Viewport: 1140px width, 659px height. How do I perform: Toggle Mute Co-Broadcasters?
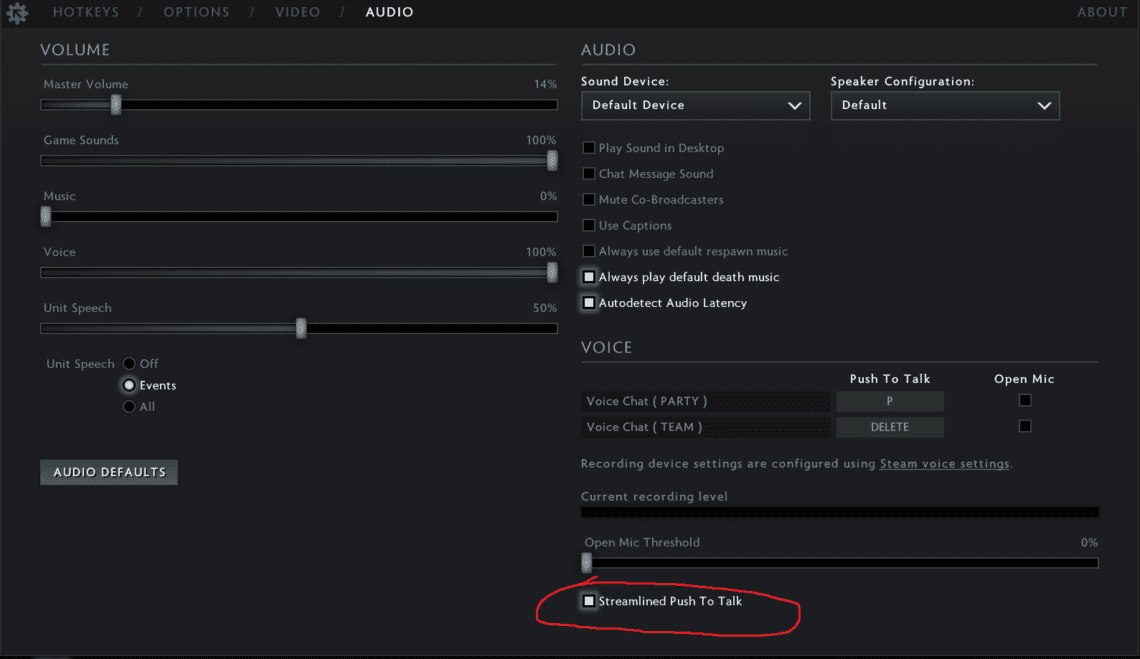pos(589,199)
